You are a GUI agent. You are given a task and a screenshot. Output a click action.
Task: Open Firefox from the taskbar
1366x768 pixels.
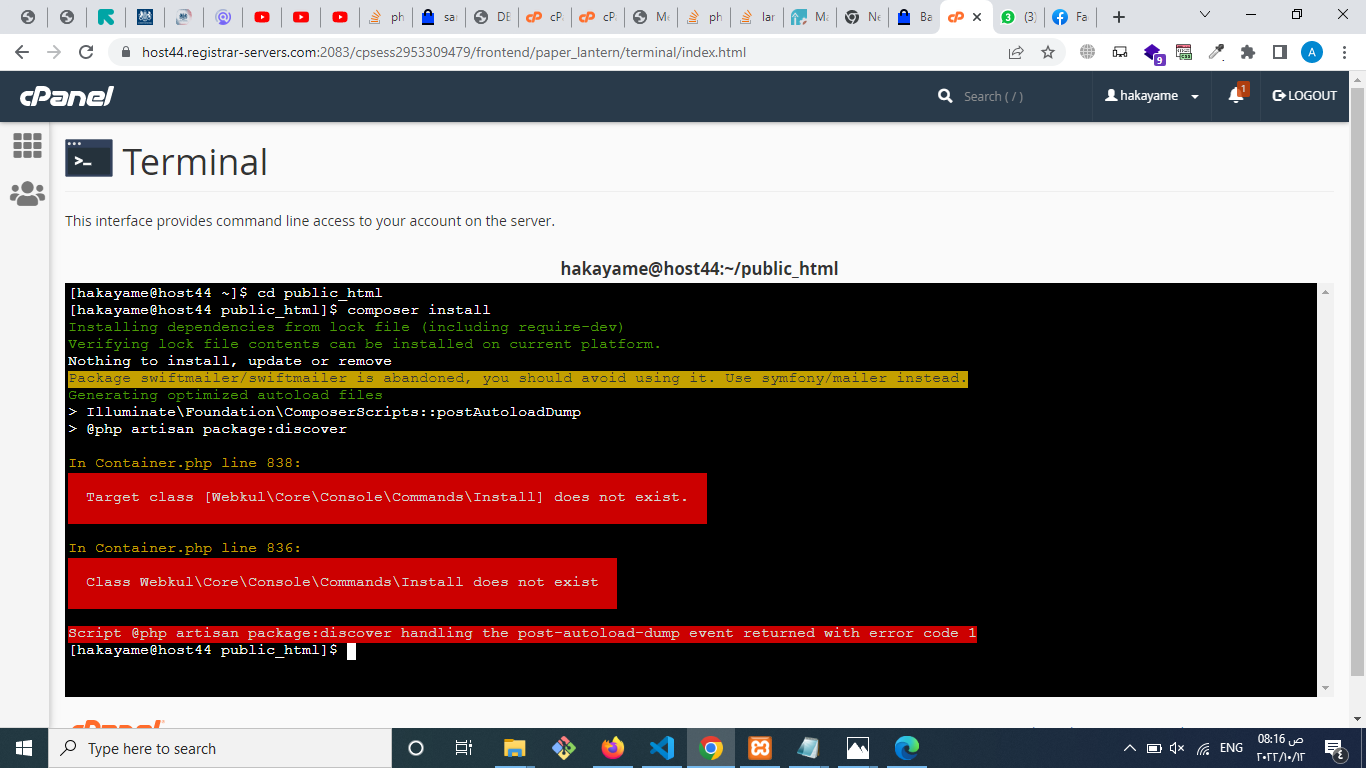(x=612, y=748)
